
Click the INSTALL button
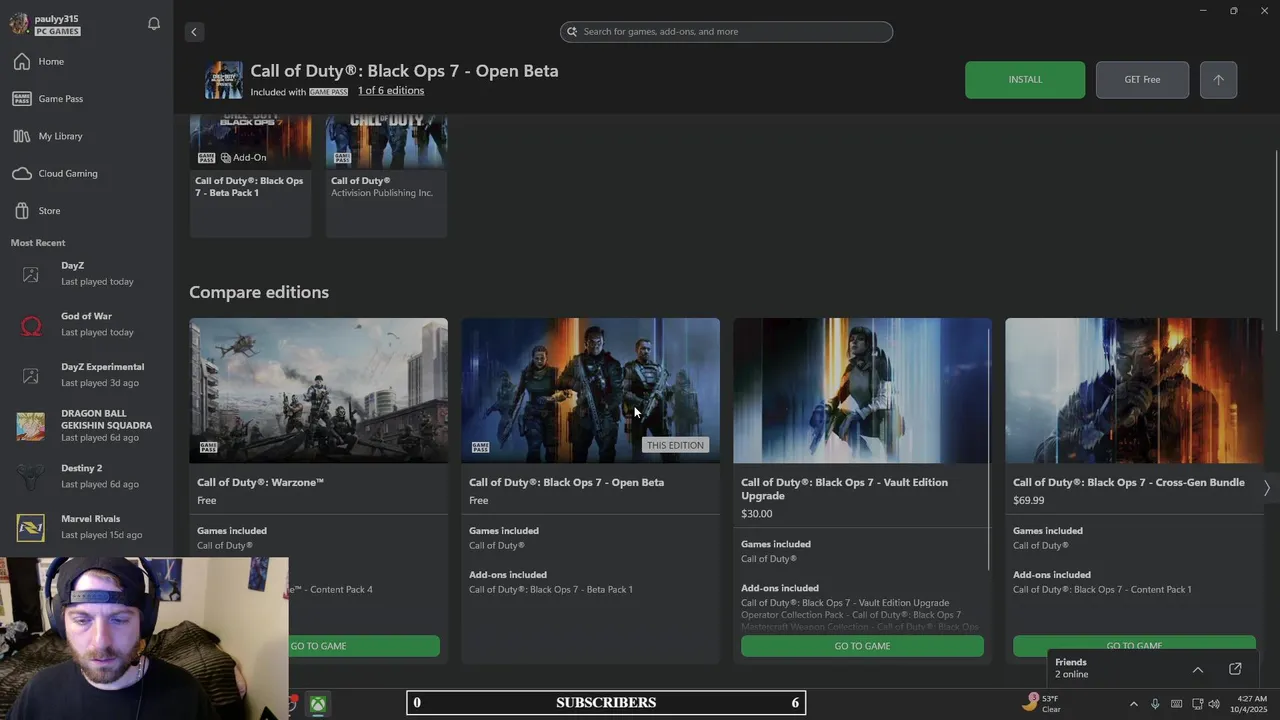tap(1025, 80)
